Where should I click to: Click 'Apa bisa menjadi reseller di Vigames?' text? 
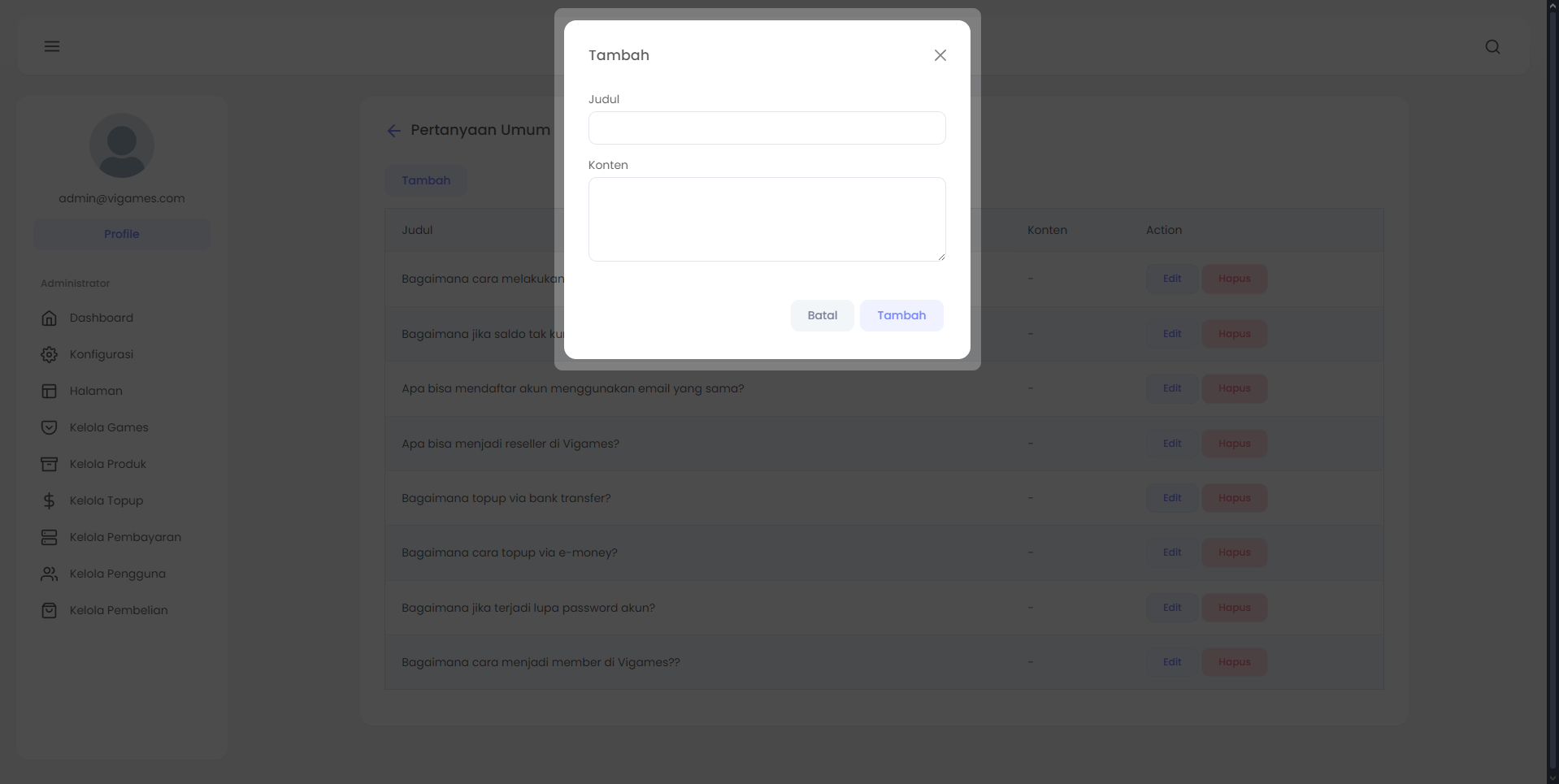510,444
